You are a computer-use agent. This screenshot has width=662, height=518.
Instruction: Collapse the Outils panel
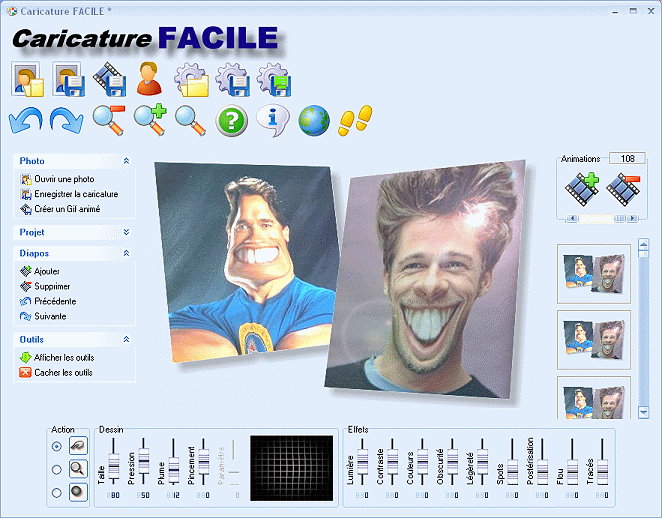pos(126,339)
